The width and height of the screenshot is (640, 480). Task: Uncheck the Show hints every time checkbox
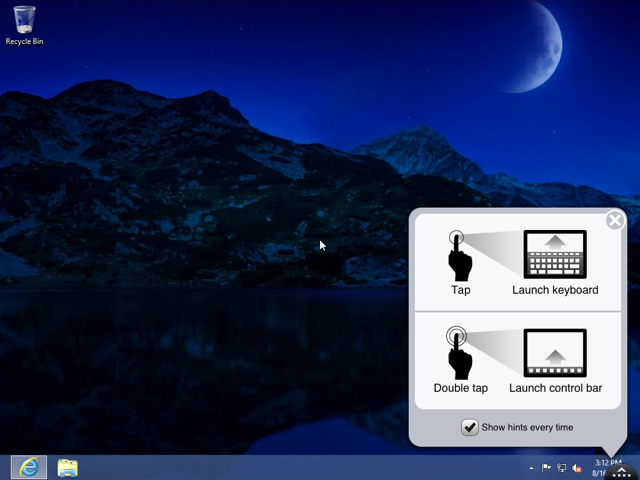point(469,427)
